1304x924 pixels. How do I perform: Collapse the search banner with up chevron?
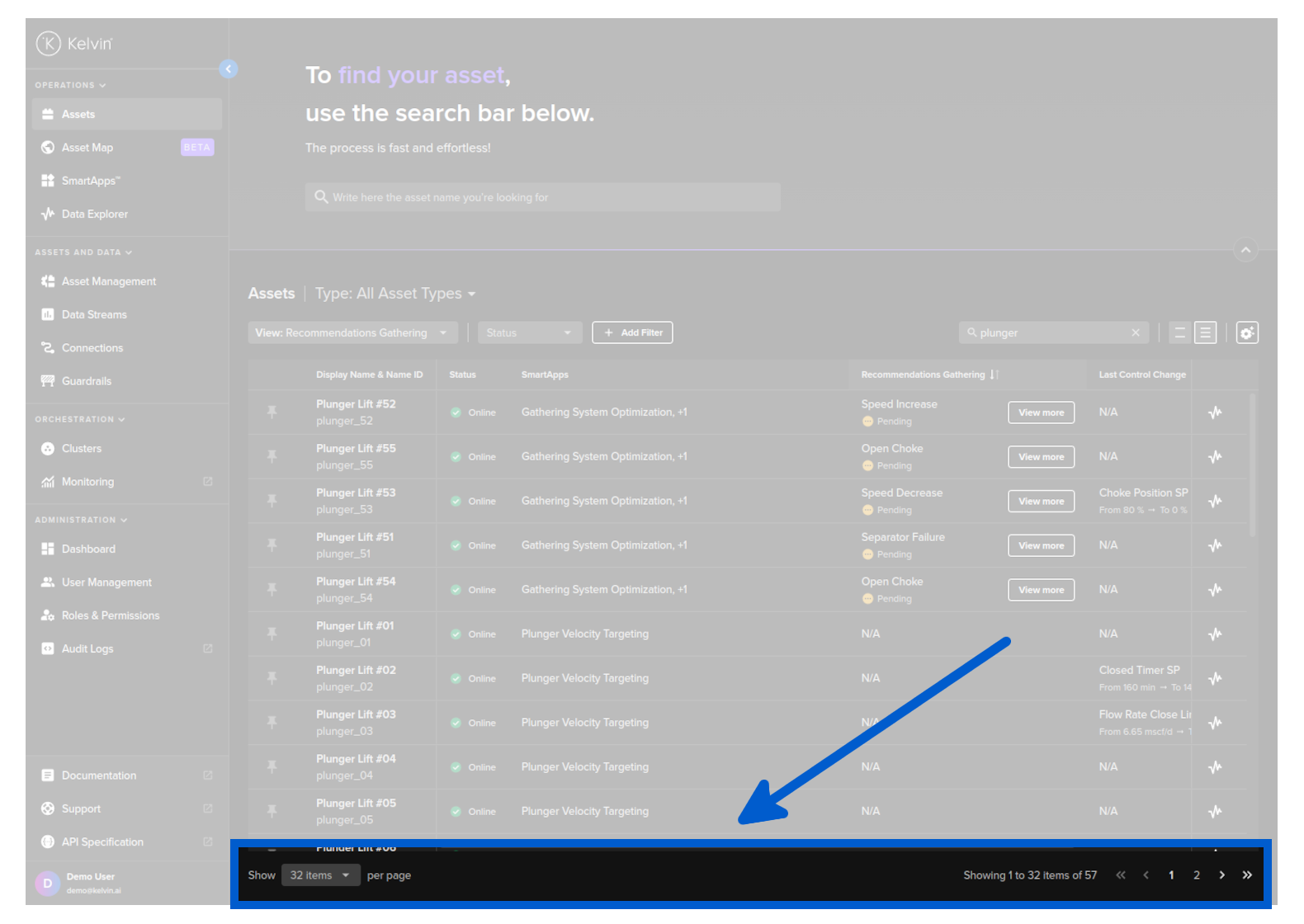pyautogui.click(x=1245, y=250)
